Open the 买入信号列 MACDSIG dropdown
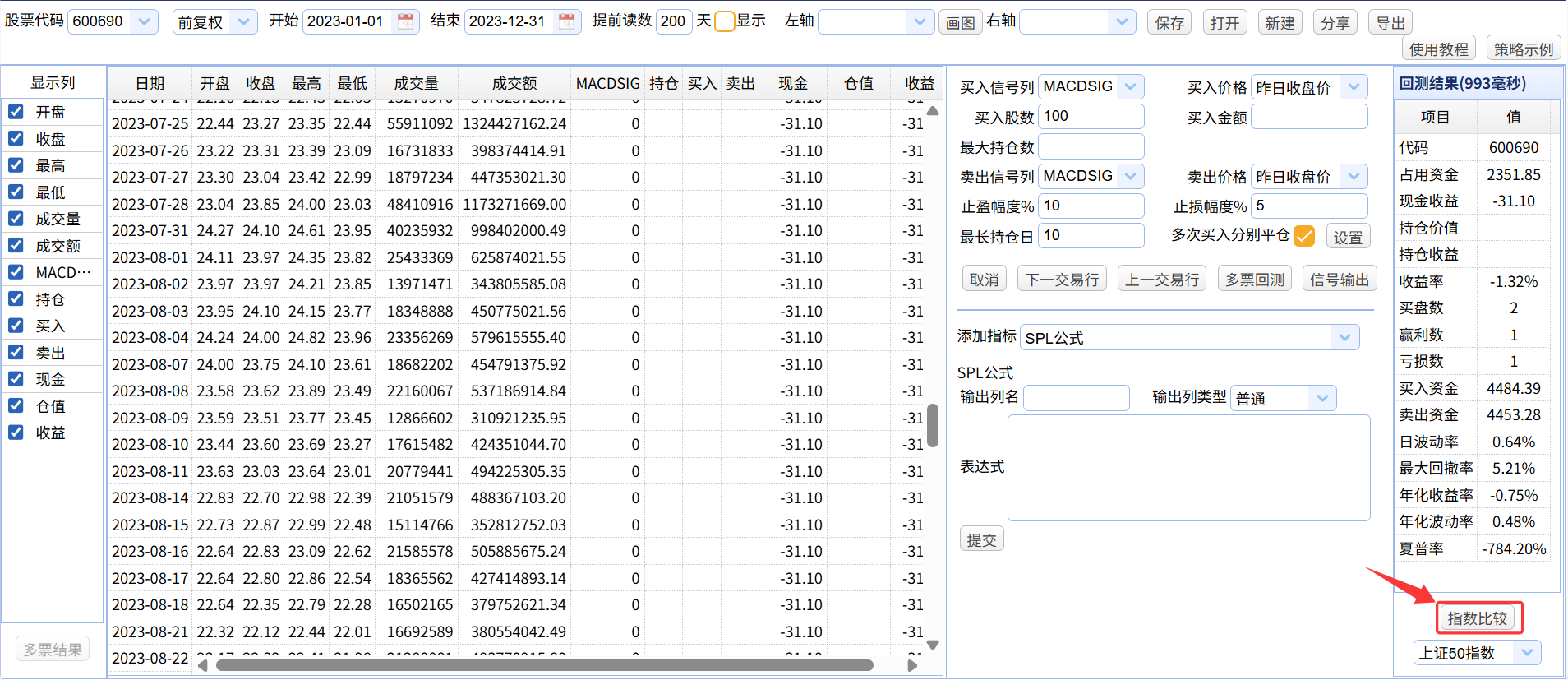This screenshot has width=1568, height=680. [x=1131, y=86]
